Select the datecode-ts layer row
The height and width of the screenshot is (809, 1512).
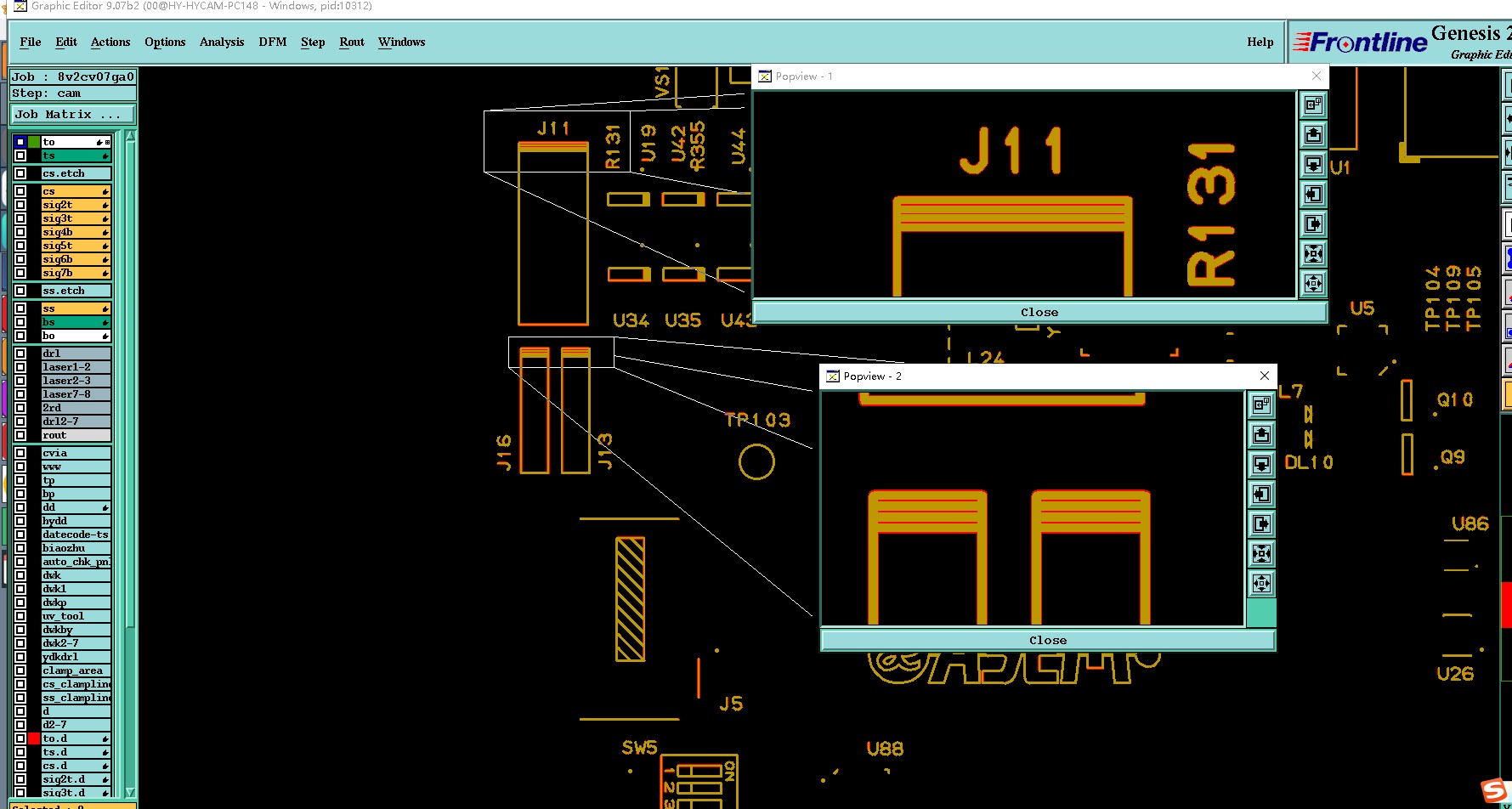pos(76,535)
